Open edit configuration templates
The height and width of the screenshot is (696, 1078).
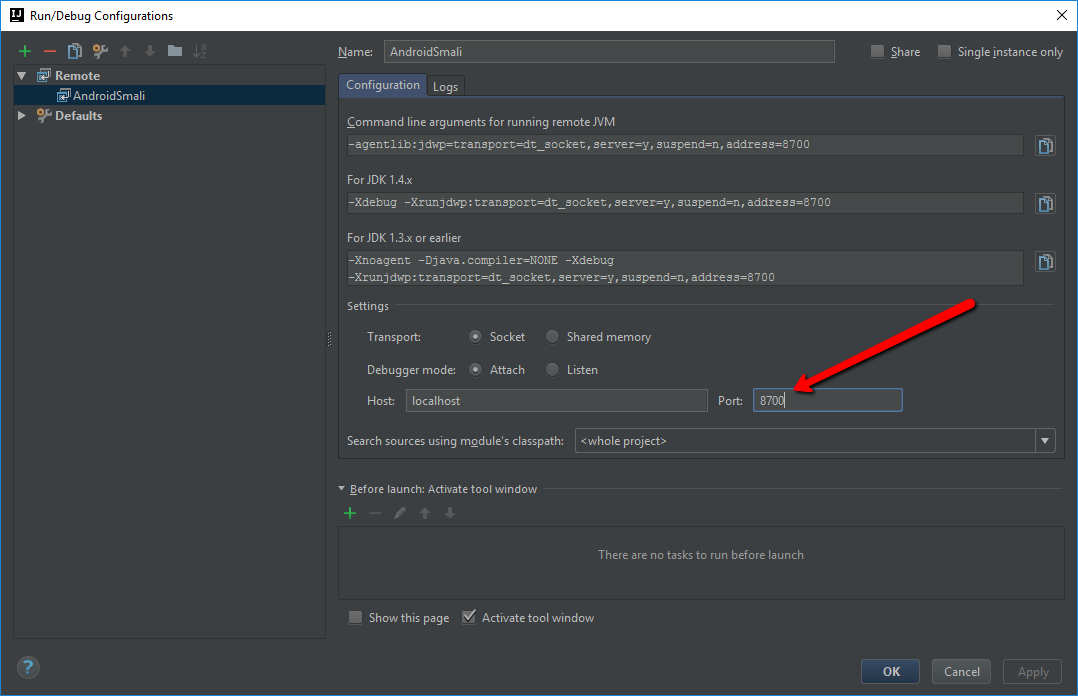pos(98,50)
